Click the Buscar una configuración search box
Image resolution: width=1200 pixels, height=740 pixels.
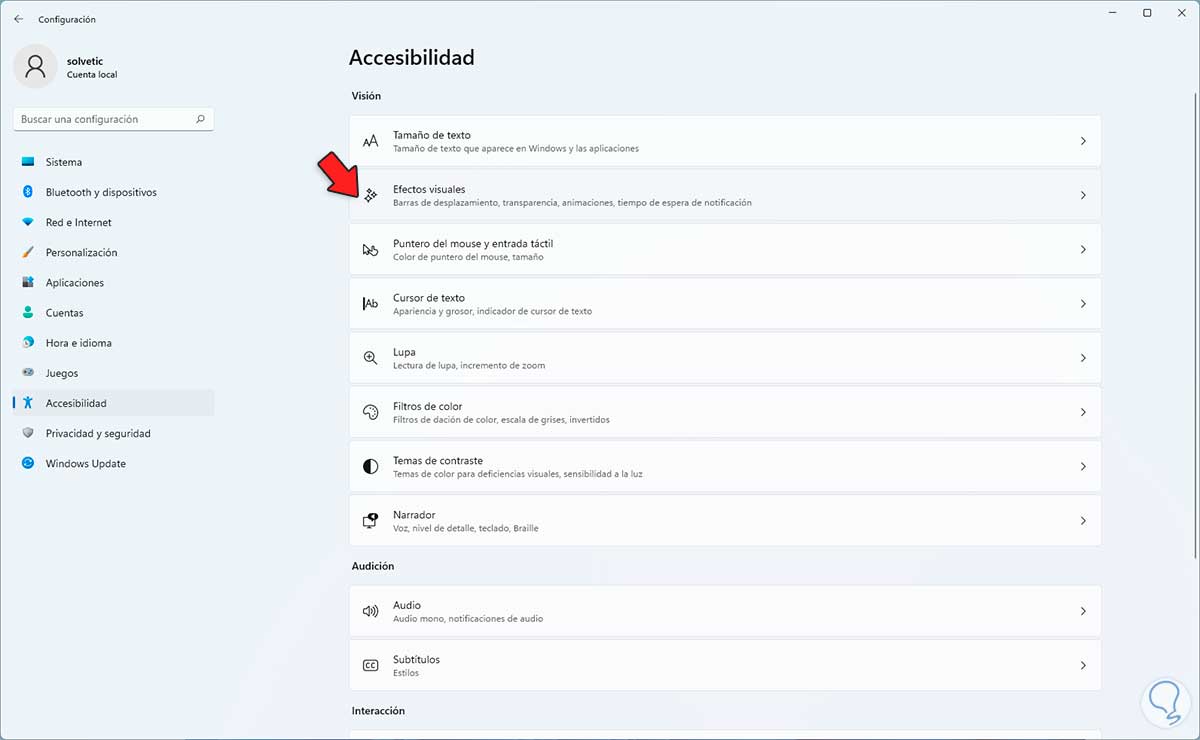click(x=105, y=119)
